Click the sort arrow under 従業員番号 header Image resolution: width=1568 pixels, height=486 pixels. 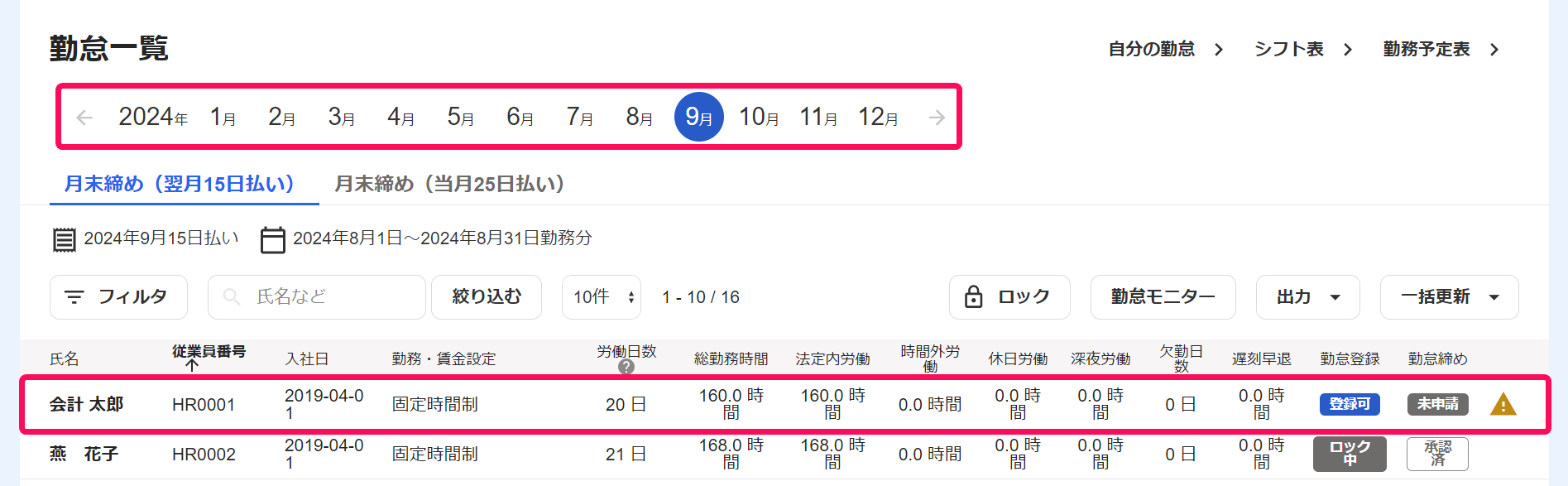tap(192, 365)
